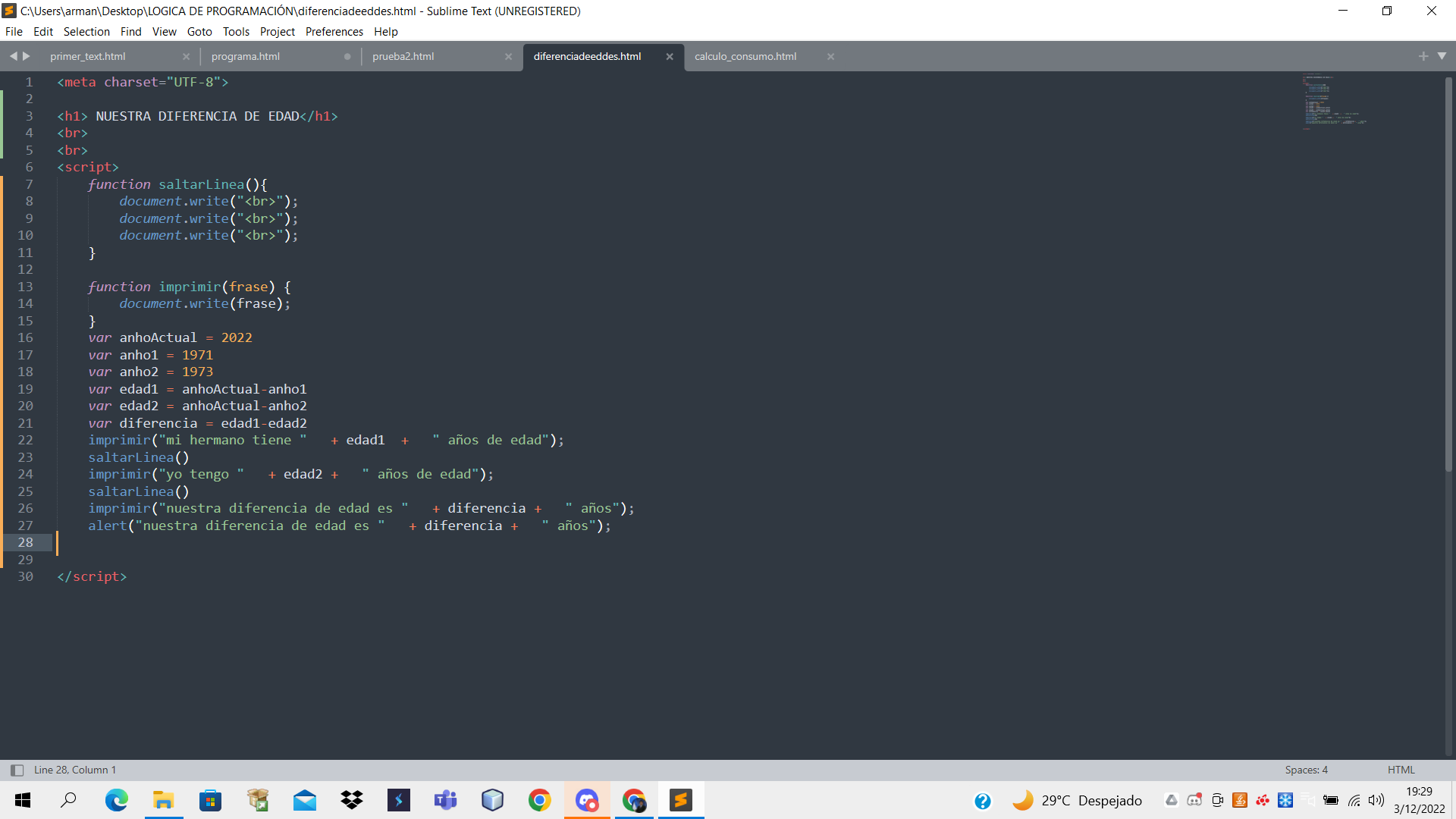
Task: Open the tab list dropdown arrow
Action: pos(1442,56)
